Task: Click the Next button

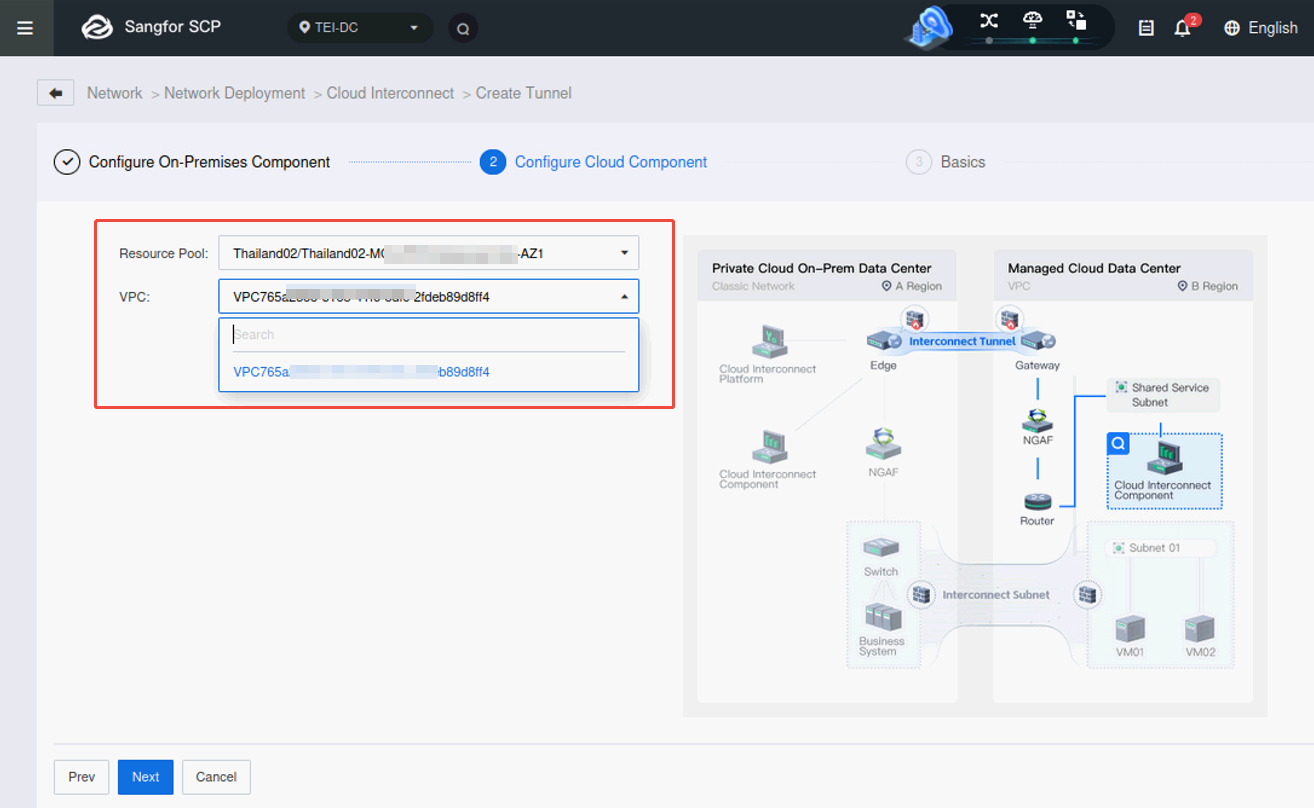Action: (145, 777)
